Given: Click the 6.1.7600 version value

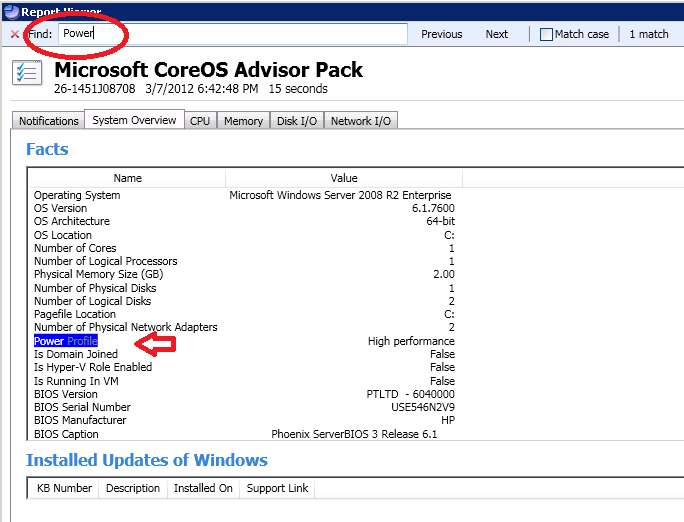Looking at the screenshot, I should [x=433, y=208].
